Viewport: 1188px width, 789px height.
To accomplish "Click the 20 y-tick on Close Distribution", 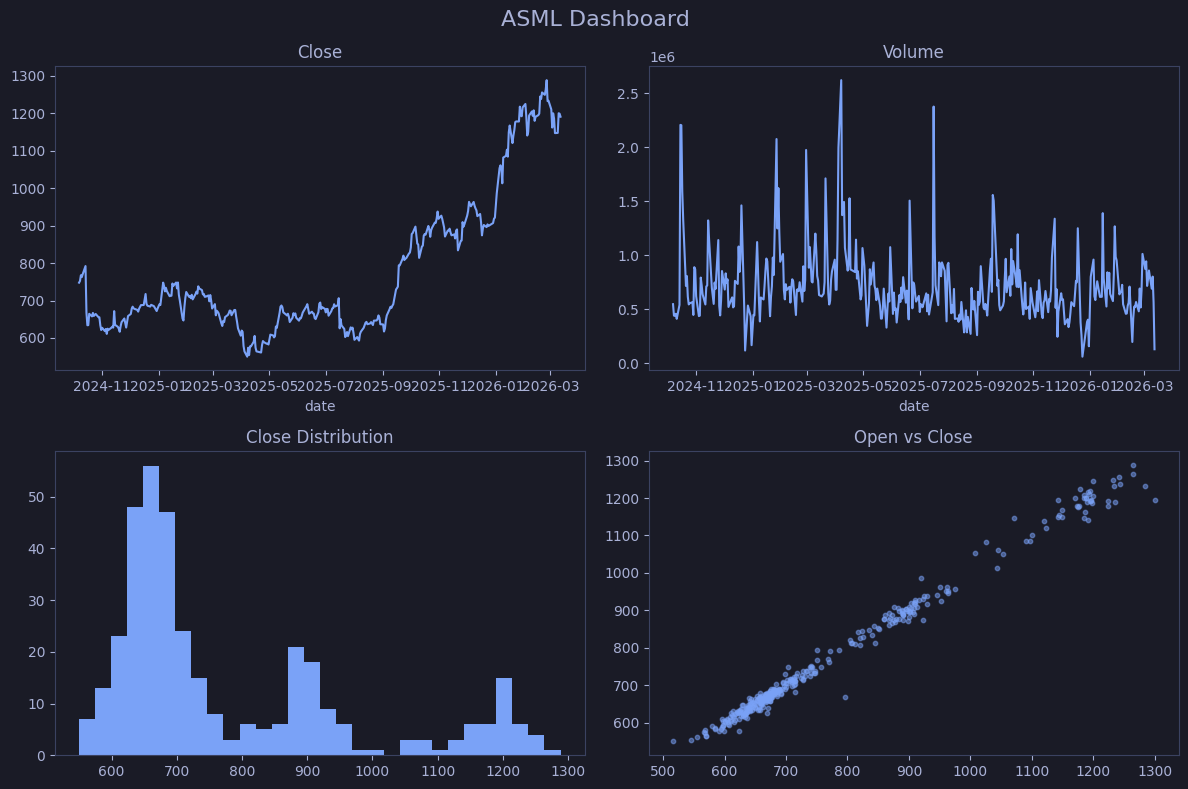I will point(36,653).
